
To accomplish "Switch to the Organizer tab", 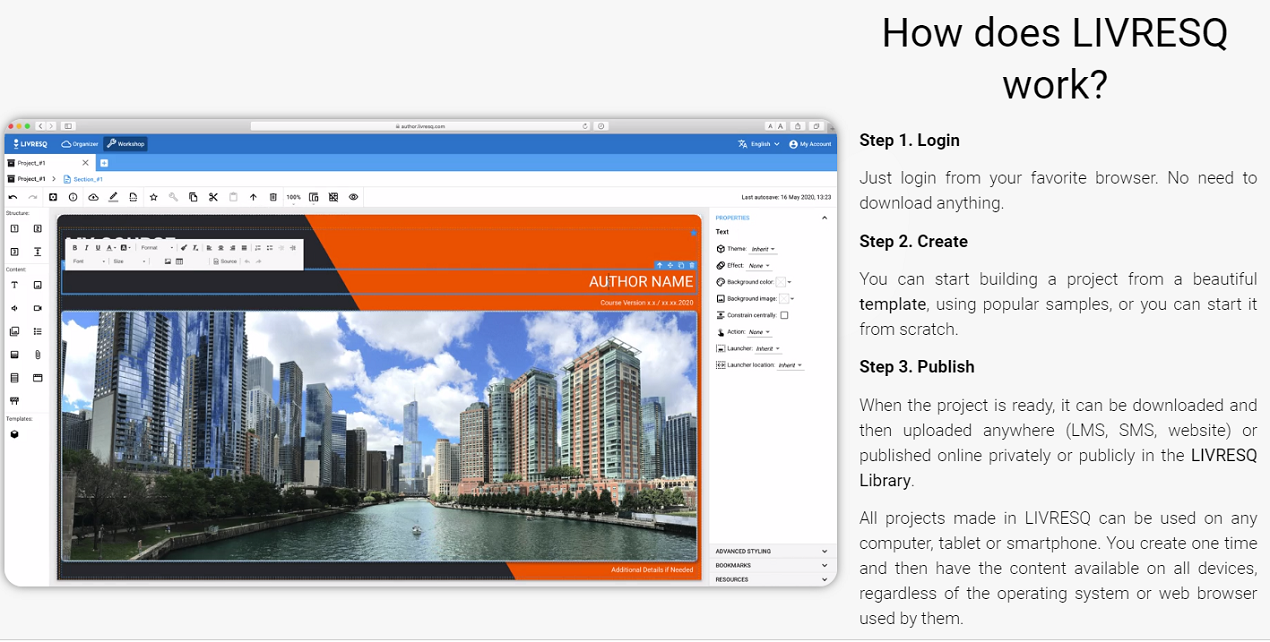I will click(x=80, y=144).
